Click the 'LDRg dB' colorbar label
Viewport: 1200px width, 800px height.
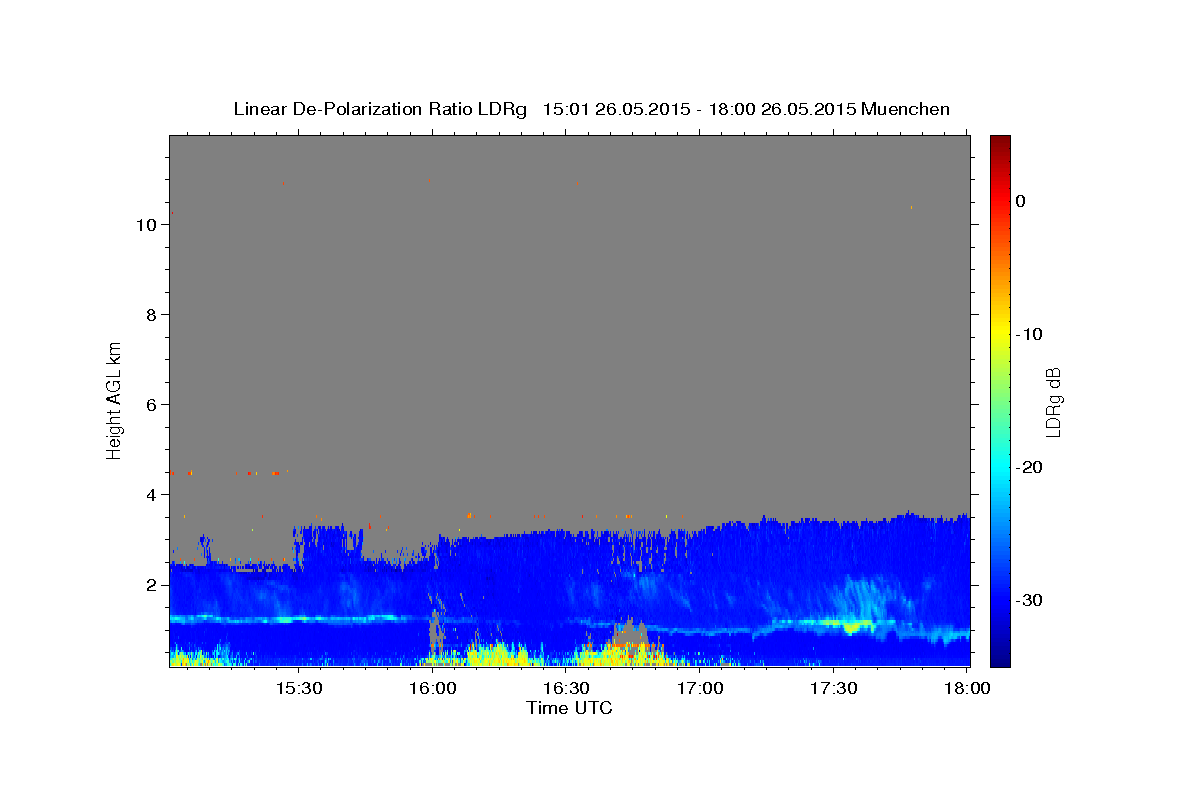(1052, 402)
